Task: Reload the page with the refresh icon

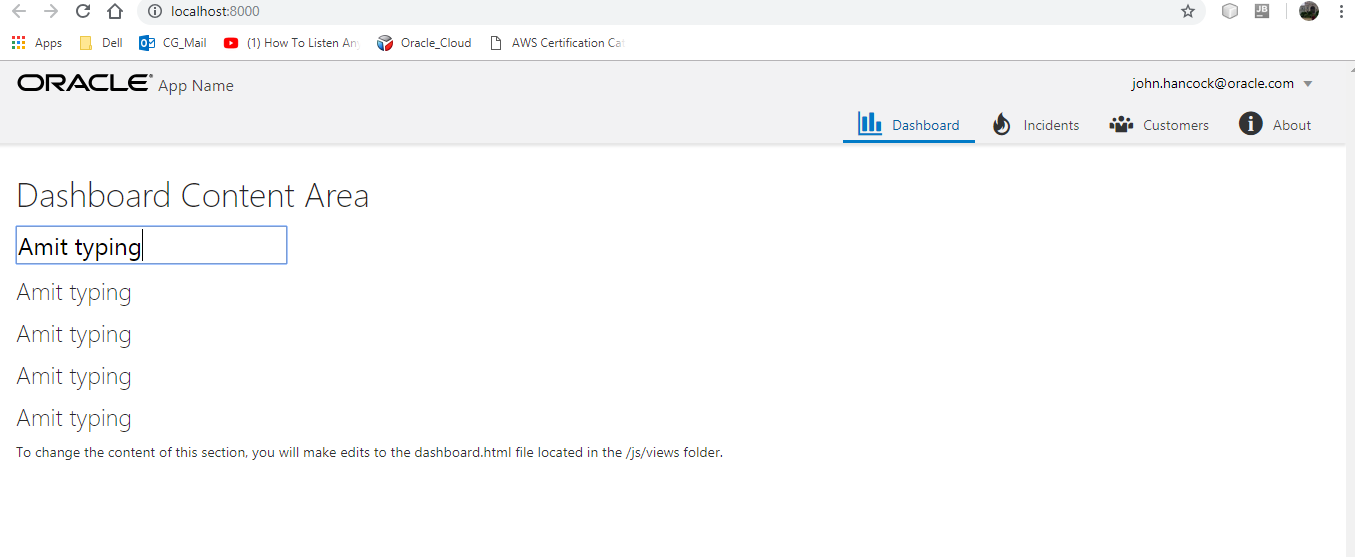Action: click(x=83, y=11)
